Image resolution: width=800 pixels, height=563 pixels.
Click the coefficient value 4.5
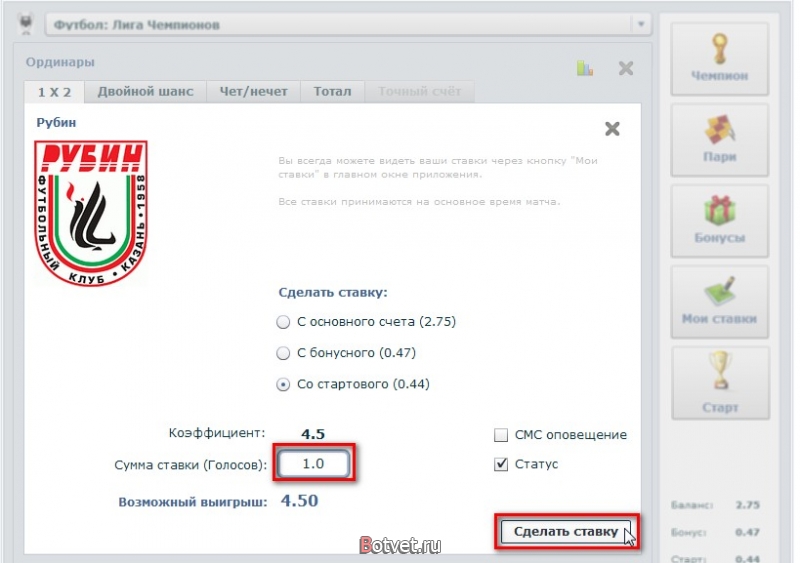tap(313, 434)
